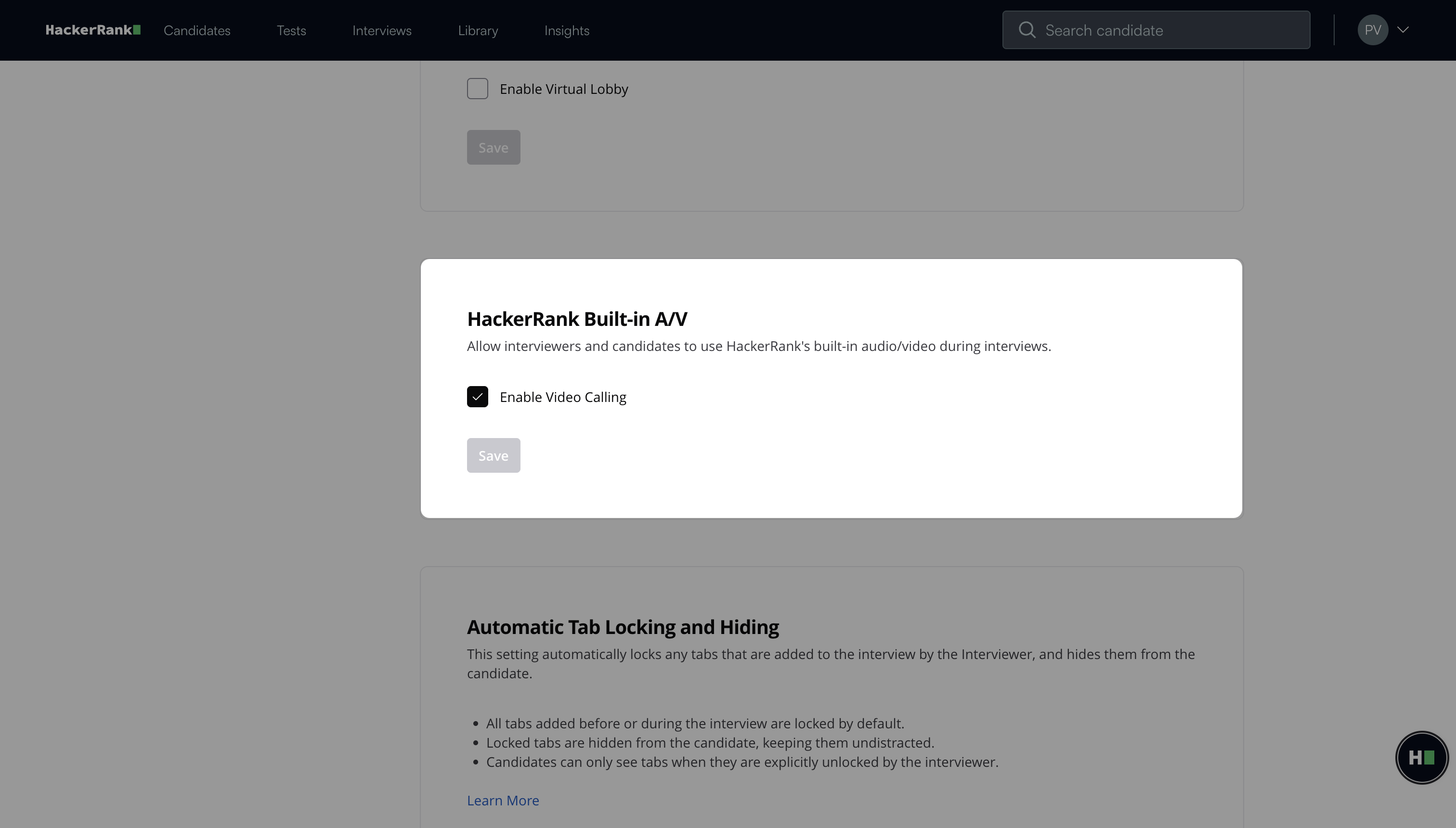Viewport: 1456px width, 828px height.
Task: Click the PV user avatar
Action: coord(1372,30)
